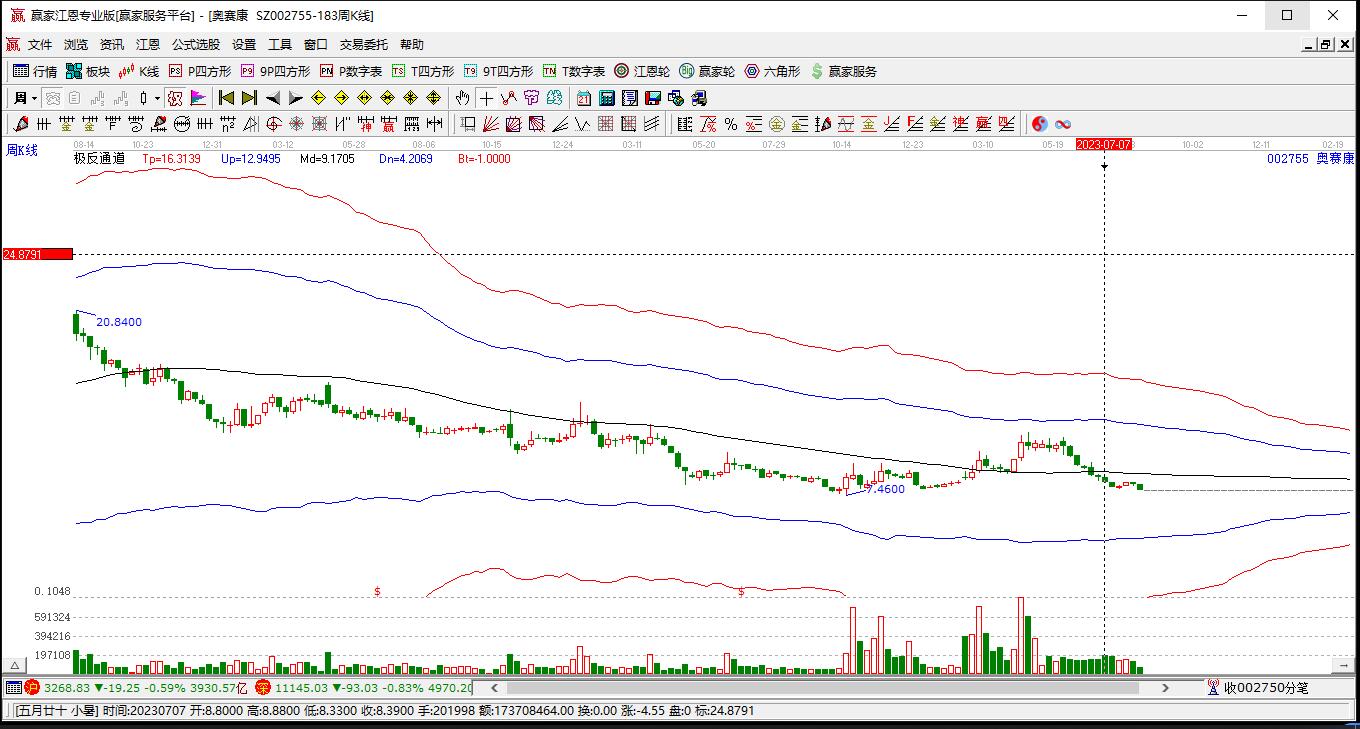This screenshot has height=729, width=1360.
Task: Click the Shanghai index 沪 badge
Action: click(32, 688)
